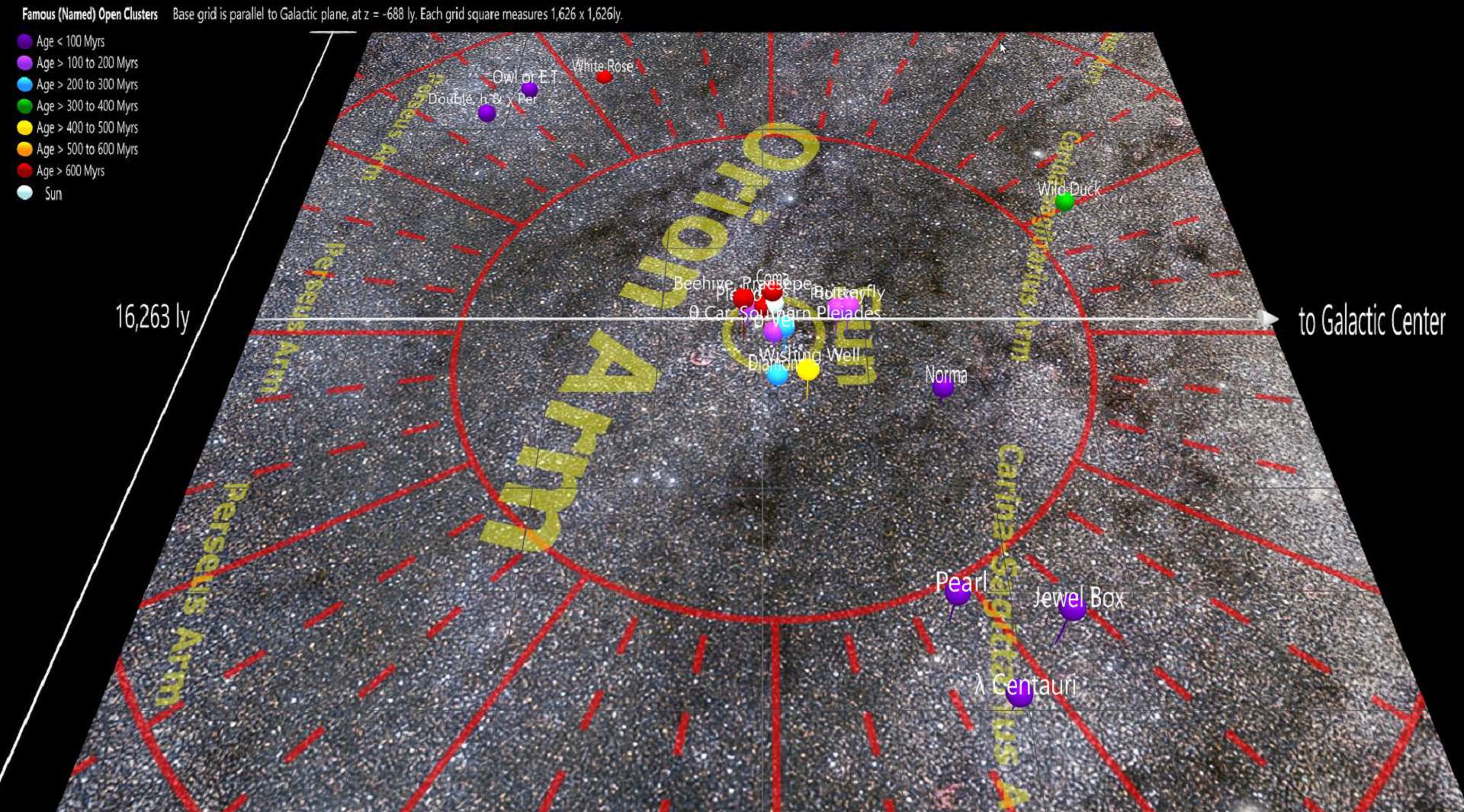The height and width of the screenshot is (812, 1464).
Task: Select the 'Age > 200 to 300 Myrs' legend text
Action: (87, 85)
